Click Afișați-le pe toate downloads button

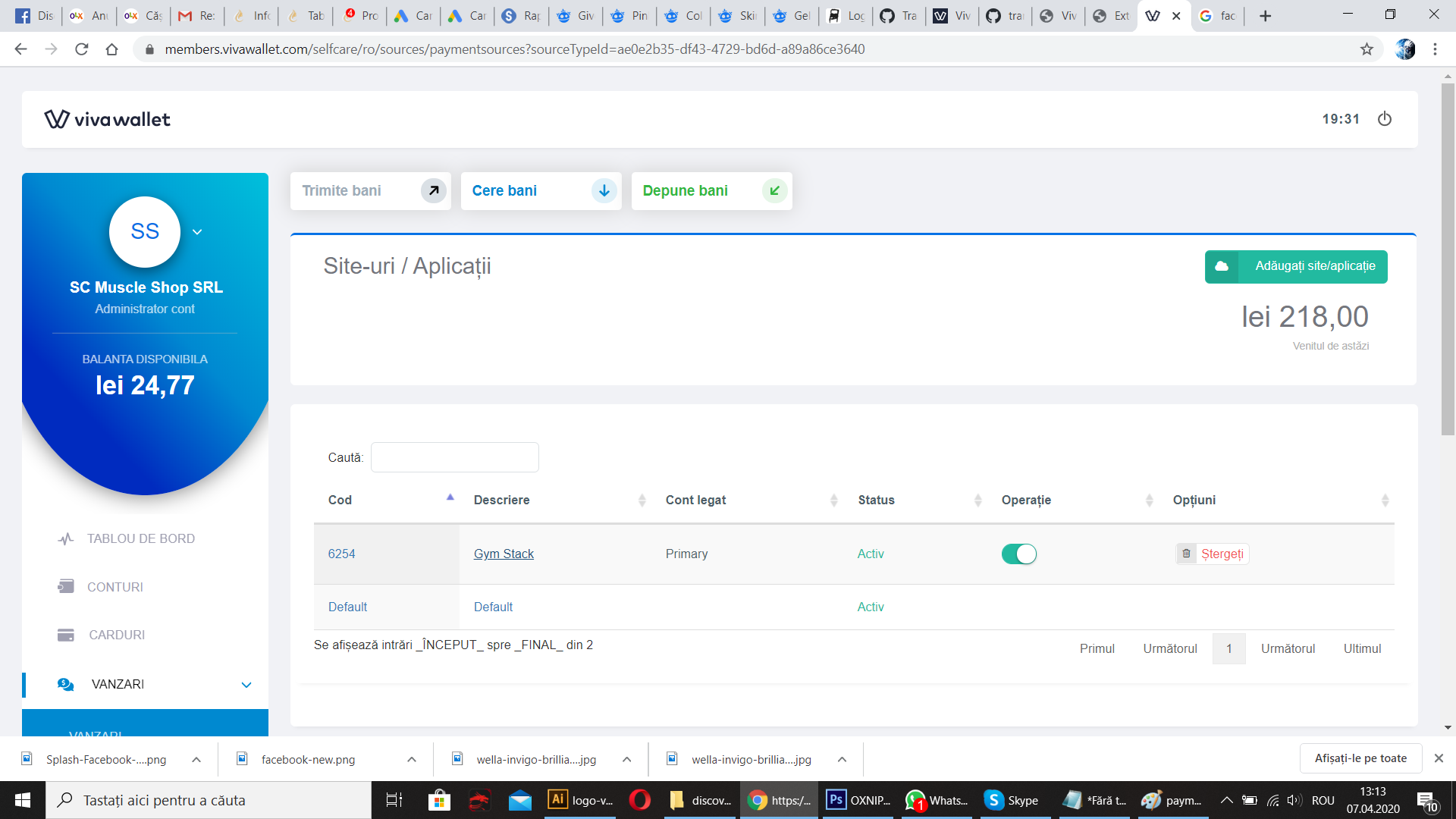1360,758
